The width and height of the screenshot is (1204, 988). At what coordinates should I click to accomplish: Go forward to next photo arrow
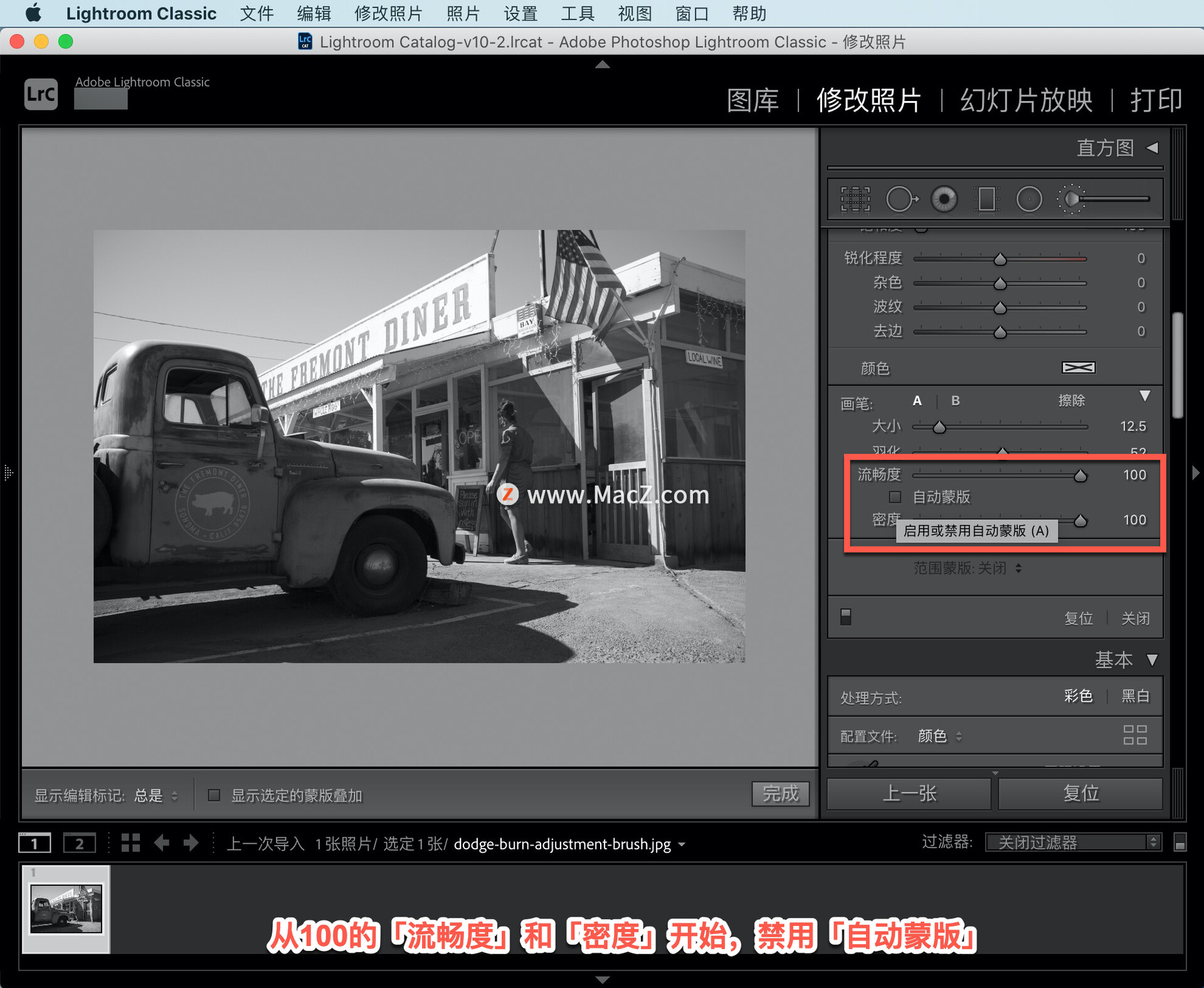pyautogui.click(x=191, y=843)
